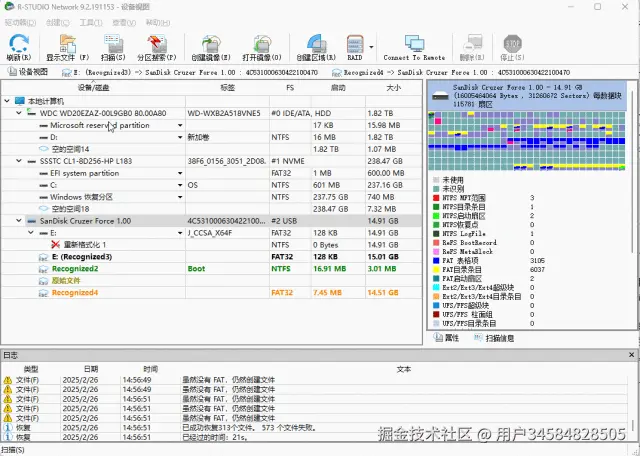Click the red NTFS MFT范围 legend swatch
Viewport: 640px width, 456px height.
[436, 198]
